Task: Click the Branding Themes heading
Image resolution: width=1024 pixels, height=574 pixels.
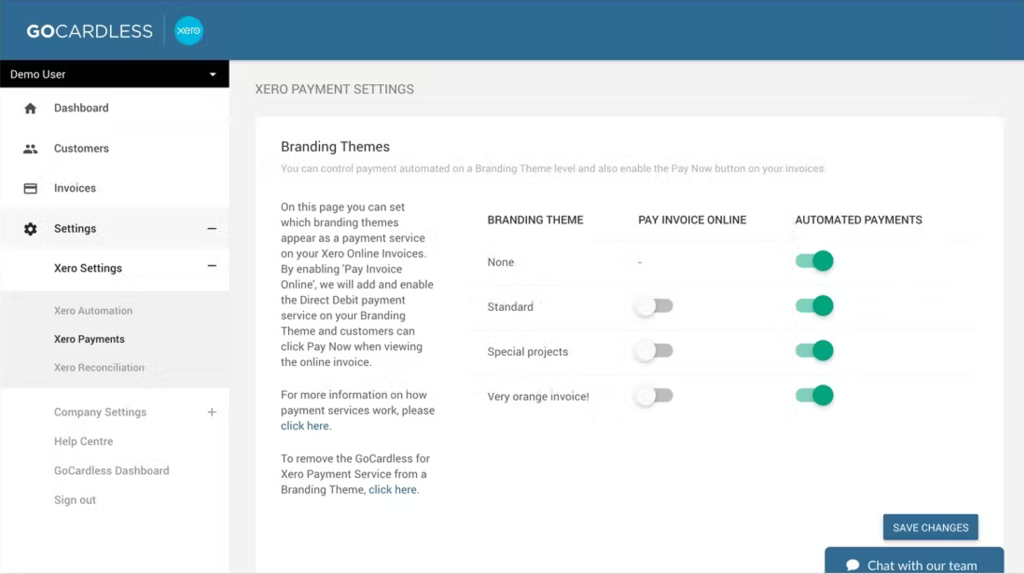Action: click(335, 147)
